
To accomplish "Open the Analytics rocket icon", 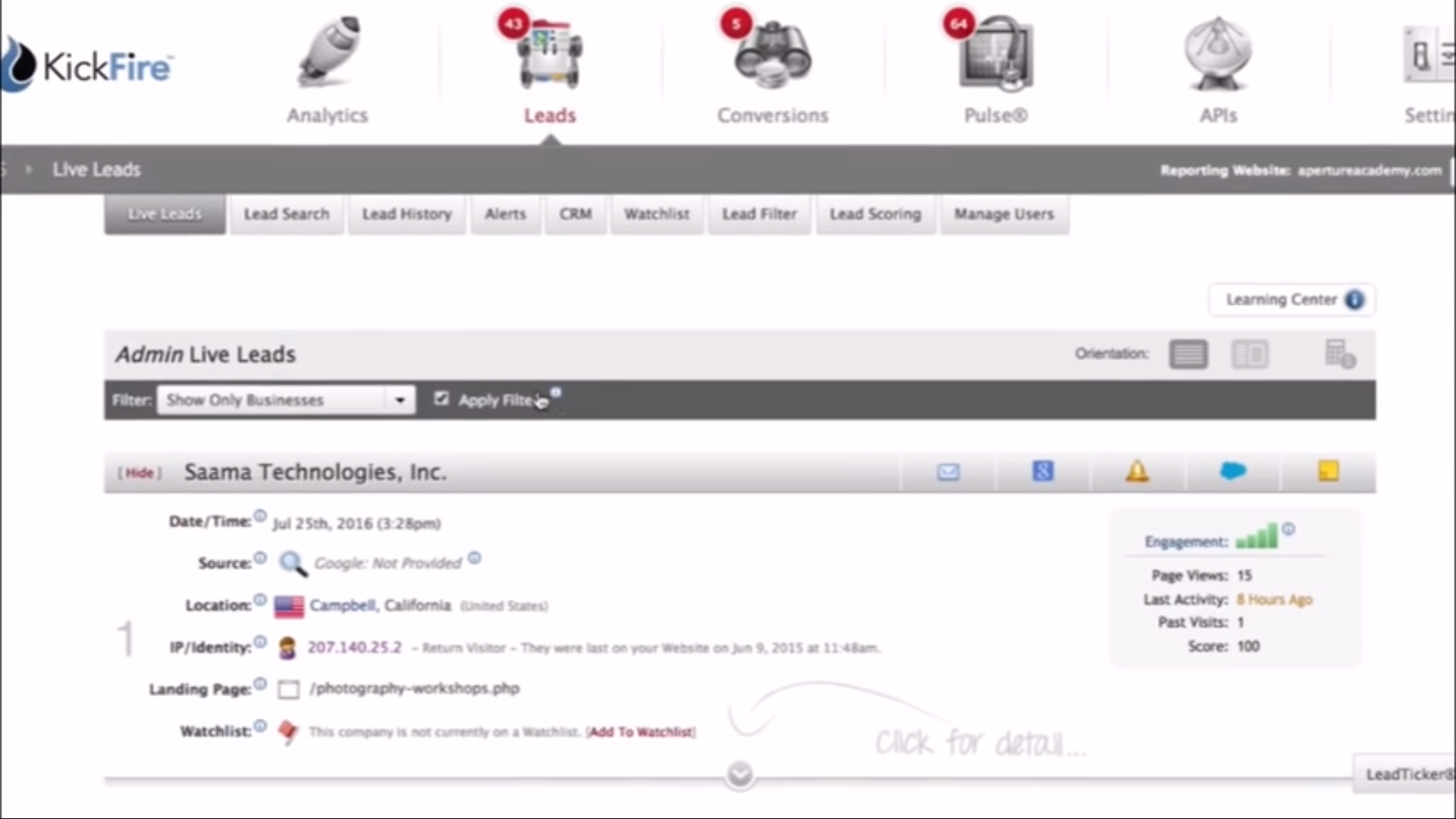I will (x=328, y=55).
